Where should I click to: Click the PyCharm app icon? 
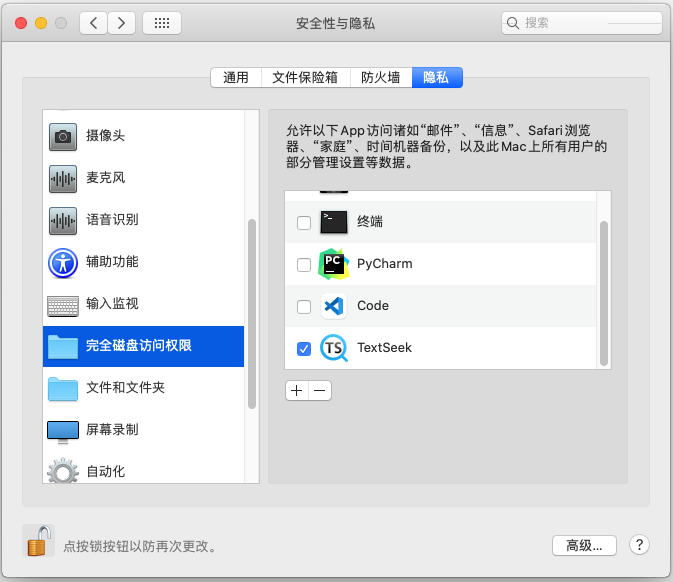(x=333, y=264)
